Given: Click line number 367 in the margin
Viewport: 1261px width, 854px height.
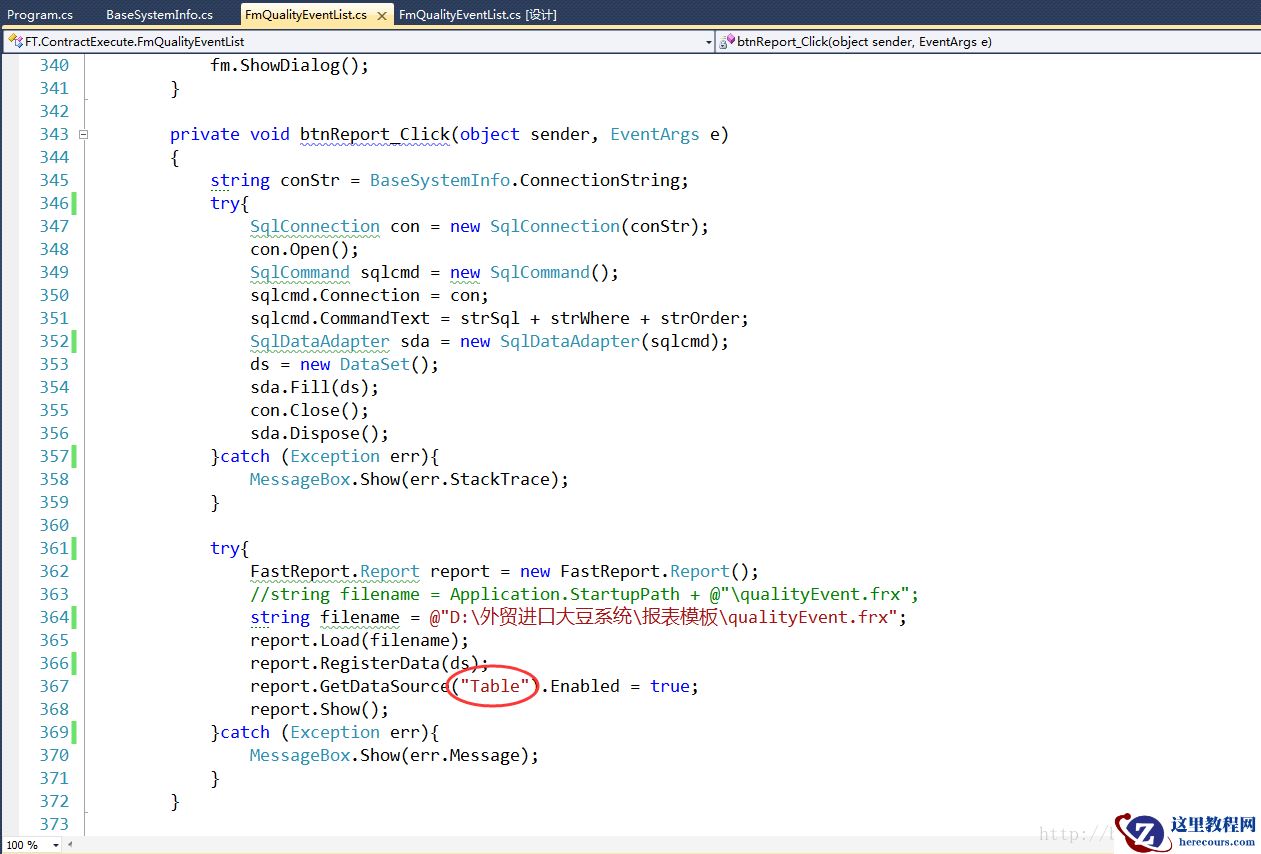Looking at the screenshot, I should pyautogui.click(x=53, y=686).
